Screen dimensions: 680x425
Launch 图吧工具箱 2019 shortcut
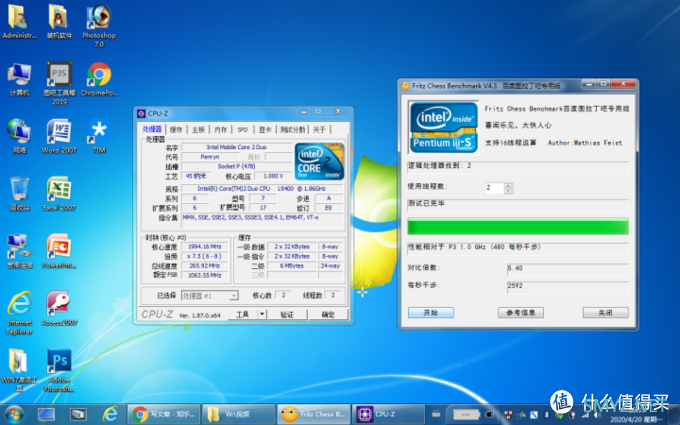coord(59,83)
